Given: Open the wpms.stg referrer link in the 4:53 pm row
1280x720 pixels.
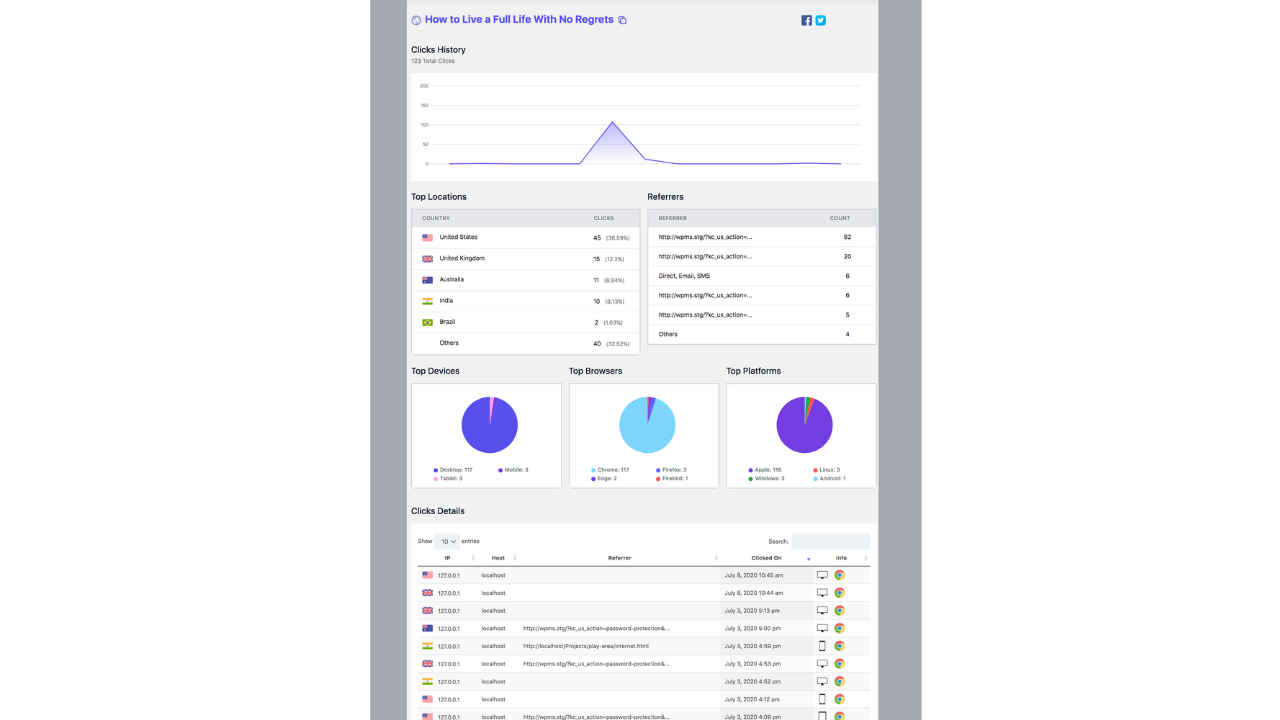Looking at the screenshot, I should (596, 663).
